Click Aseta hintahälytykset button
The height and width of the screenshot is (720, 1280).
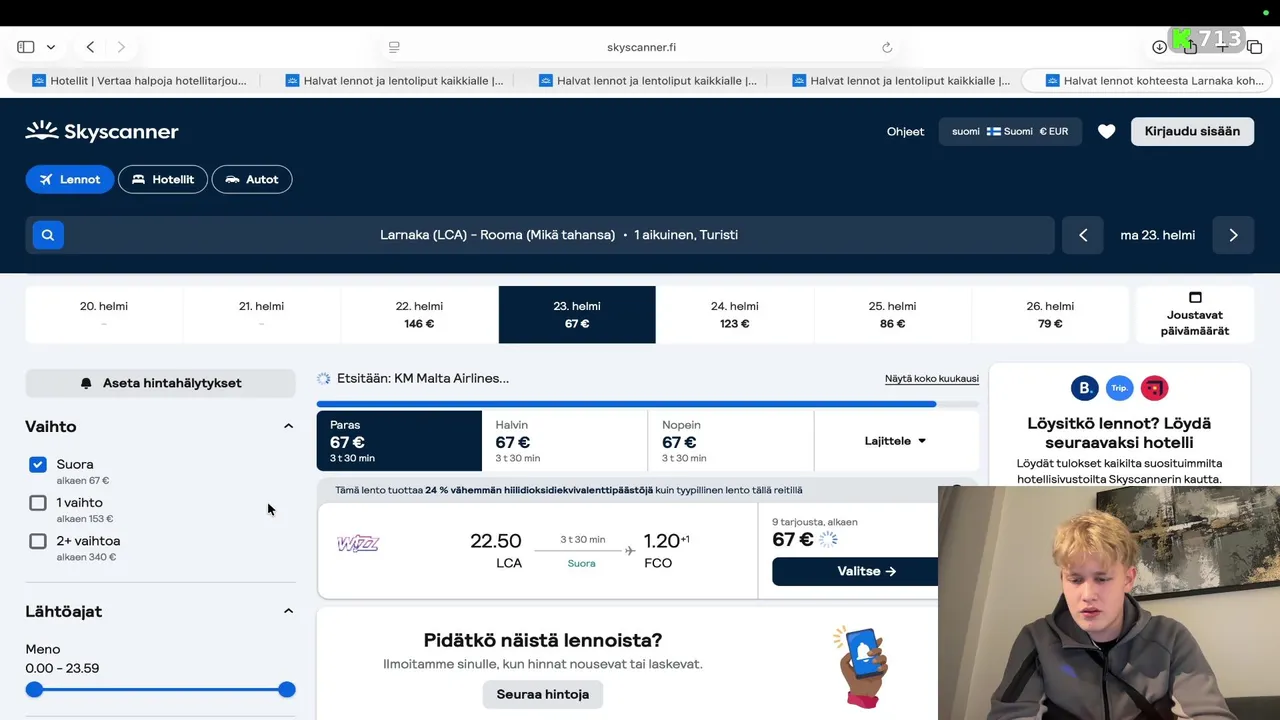160,383
